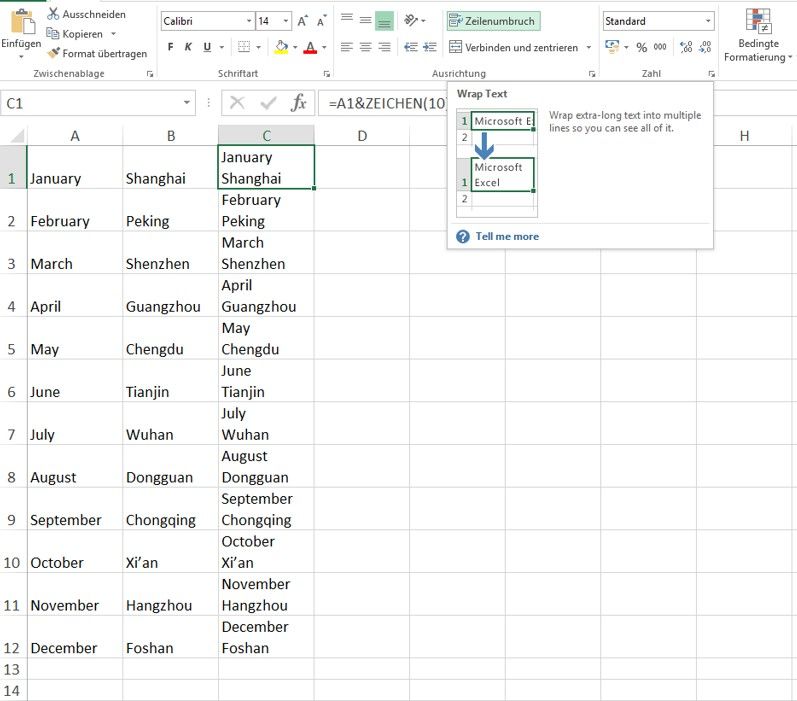The width and height of the screenshot is (797, 701).
Task: Open Ausrichtung dialog launcher
Action: (592, 74)
